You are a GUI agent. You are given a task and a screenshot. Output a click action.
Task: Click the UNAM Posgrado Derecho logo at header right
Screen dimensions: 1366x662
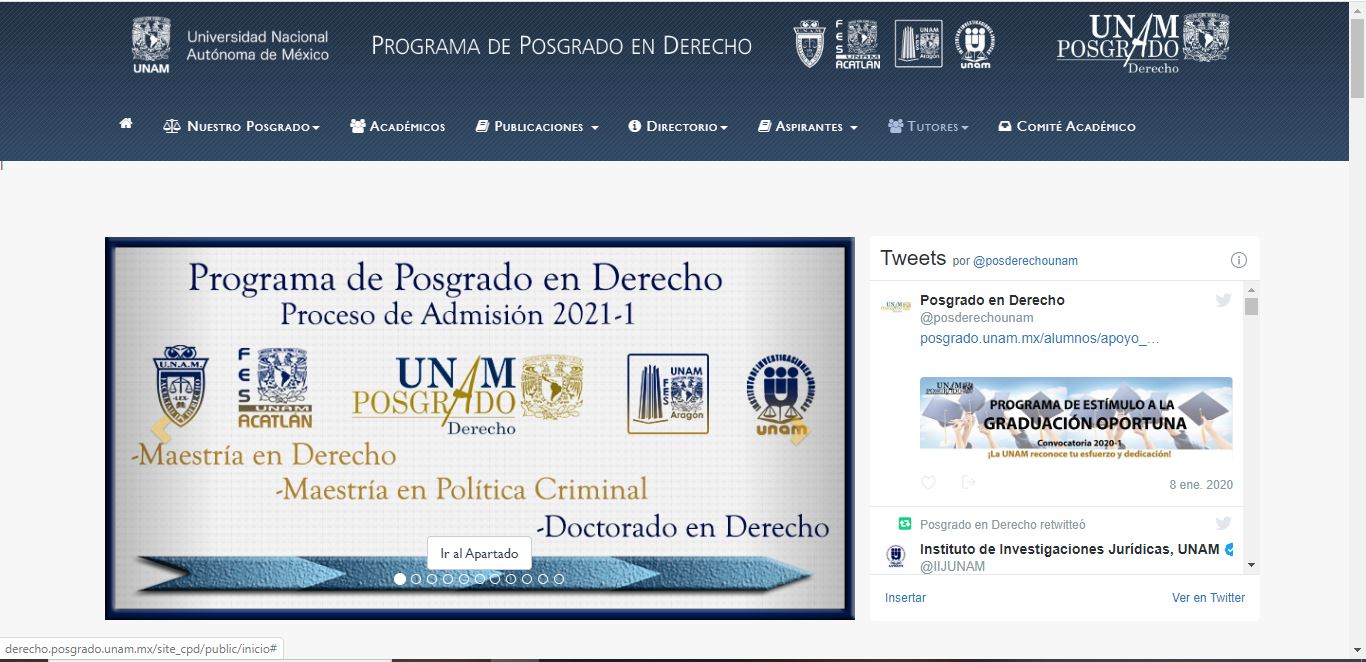[1143, 43]
